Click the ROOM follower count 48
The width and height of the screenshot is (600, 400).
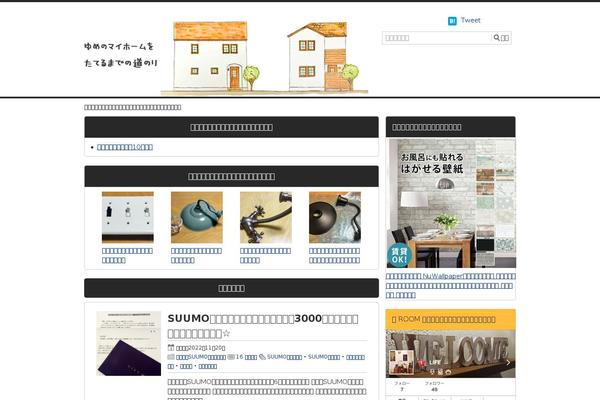(x=434, y=387)
